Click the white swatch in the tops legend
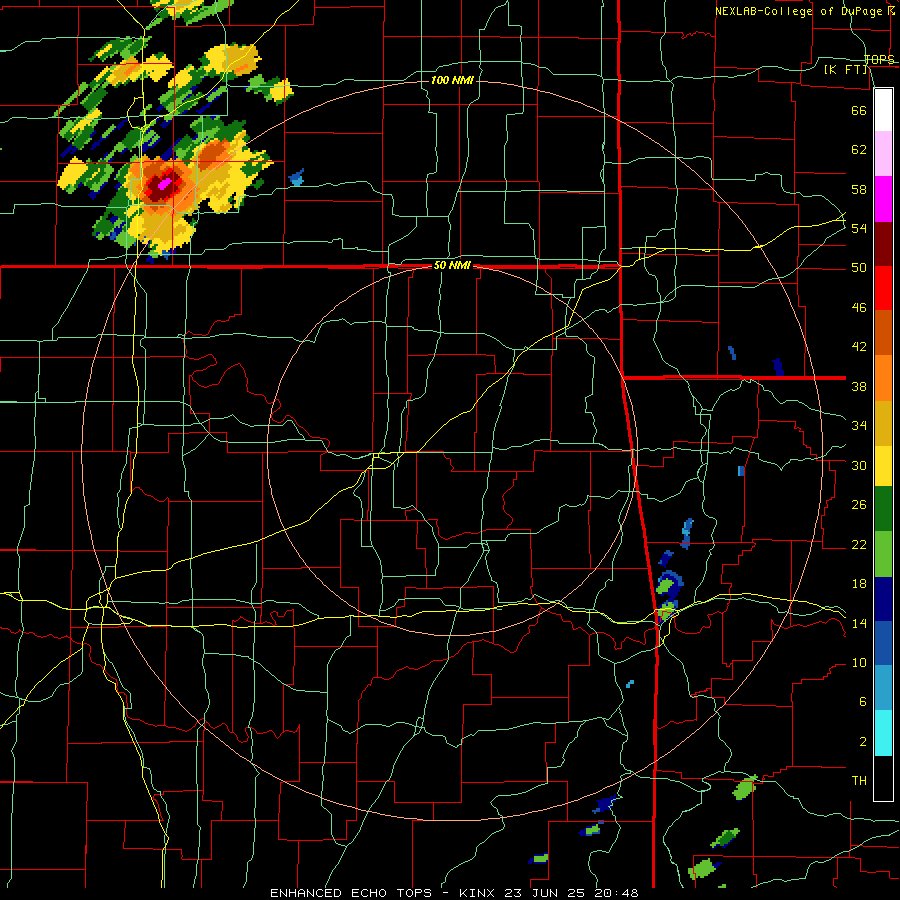Viewport: 900px width, 900px height. coord(883,110)
